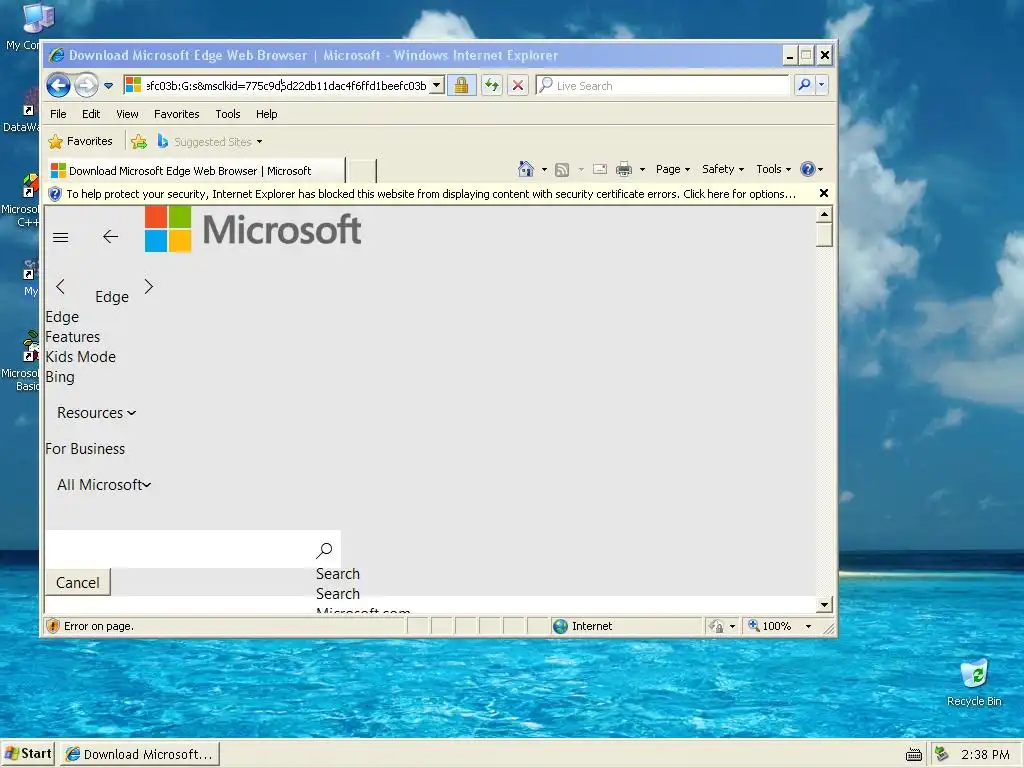Open the Tools command bar menu

(x=773, y=169)
